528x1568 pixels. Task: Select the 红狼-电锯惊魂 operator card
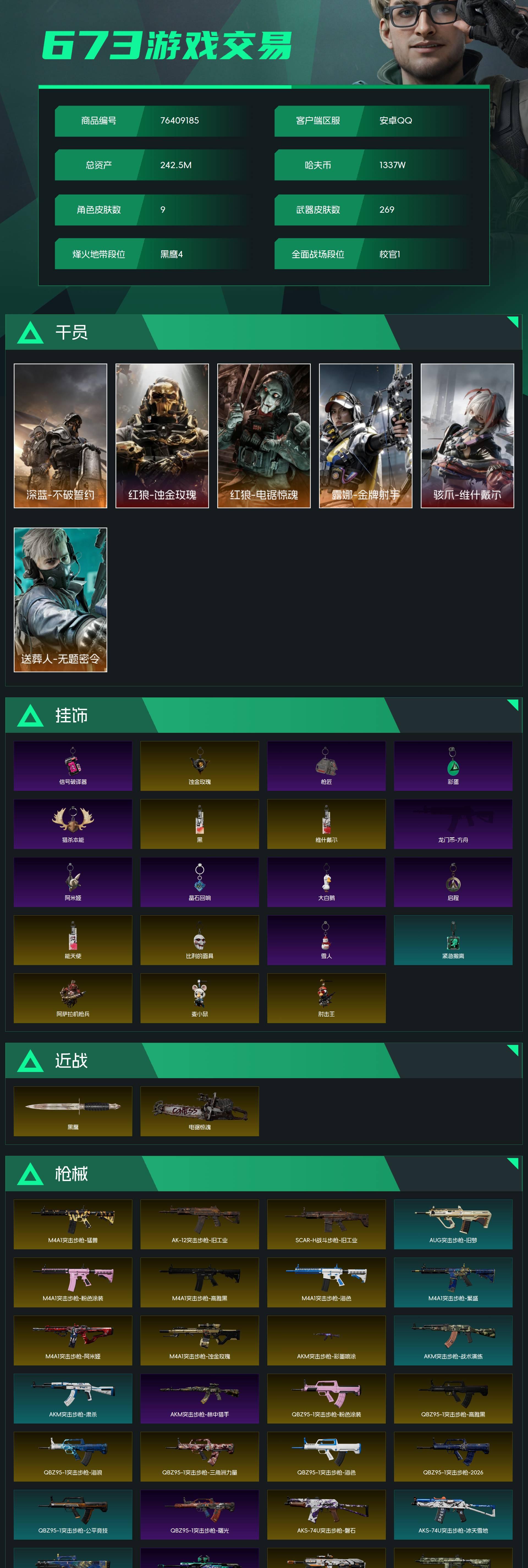coord(264,436)
